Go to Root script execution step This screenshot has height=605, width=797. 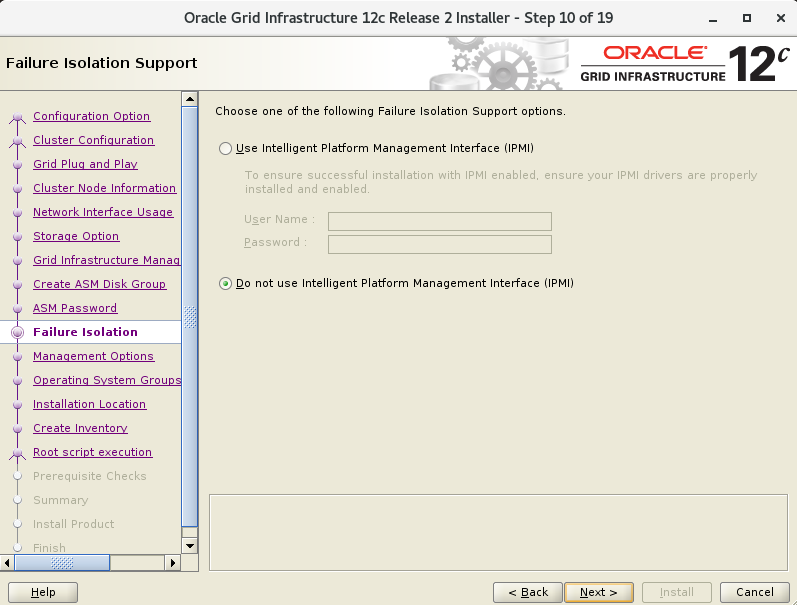coord(93,452)
